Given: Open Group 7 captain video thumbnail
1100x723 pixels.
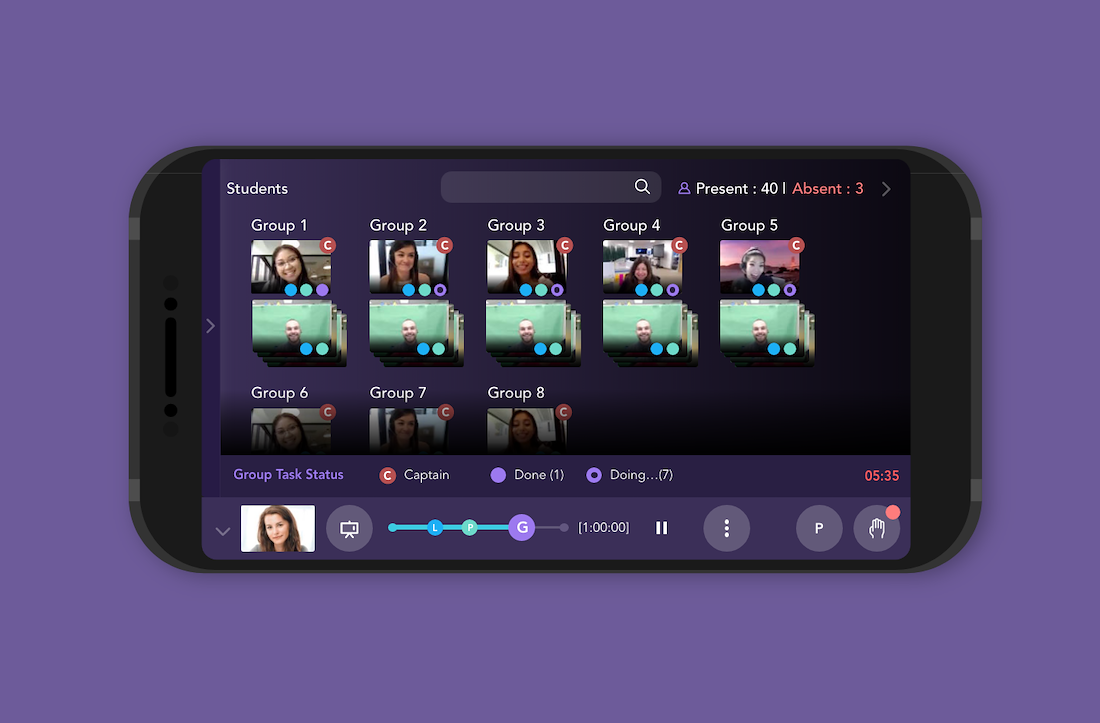Looking at the screenshot, I should (408, 431).
